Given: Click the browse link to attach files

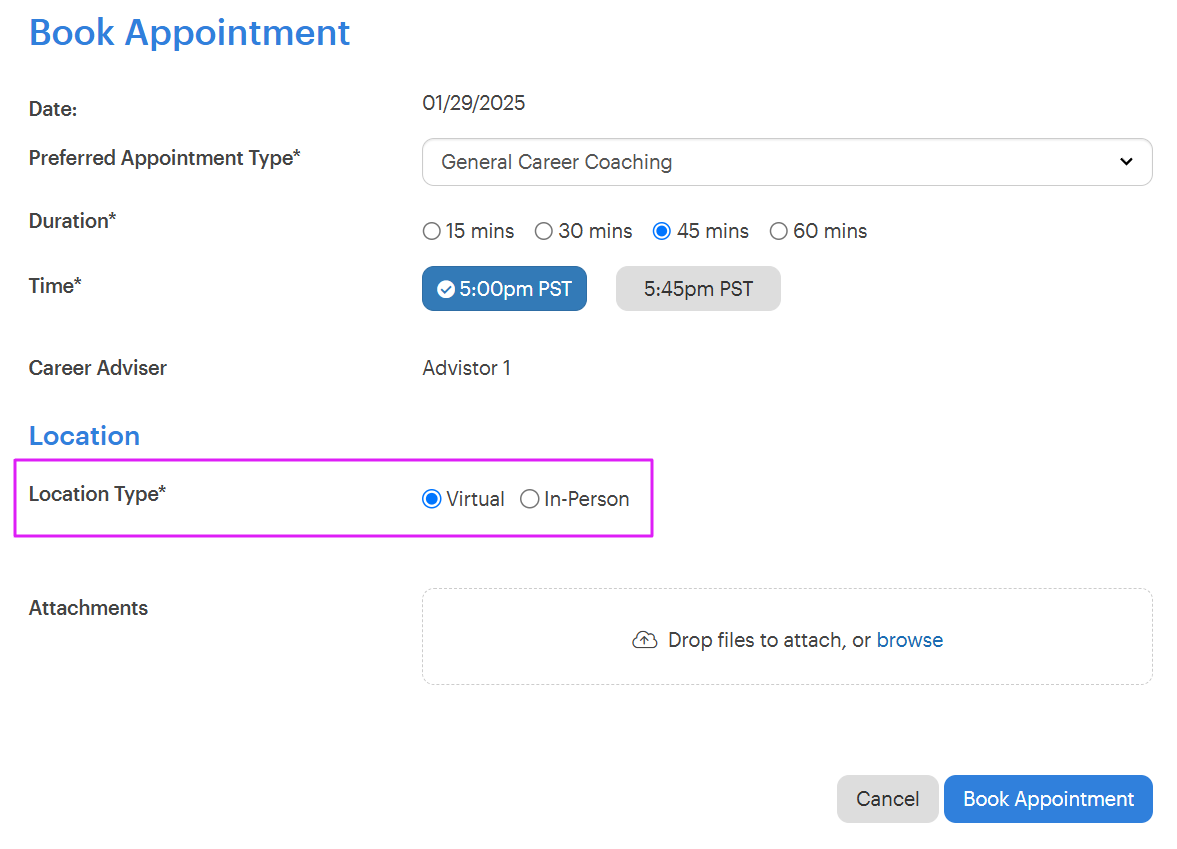Looking at the screenshot, I should click(909, 640).
